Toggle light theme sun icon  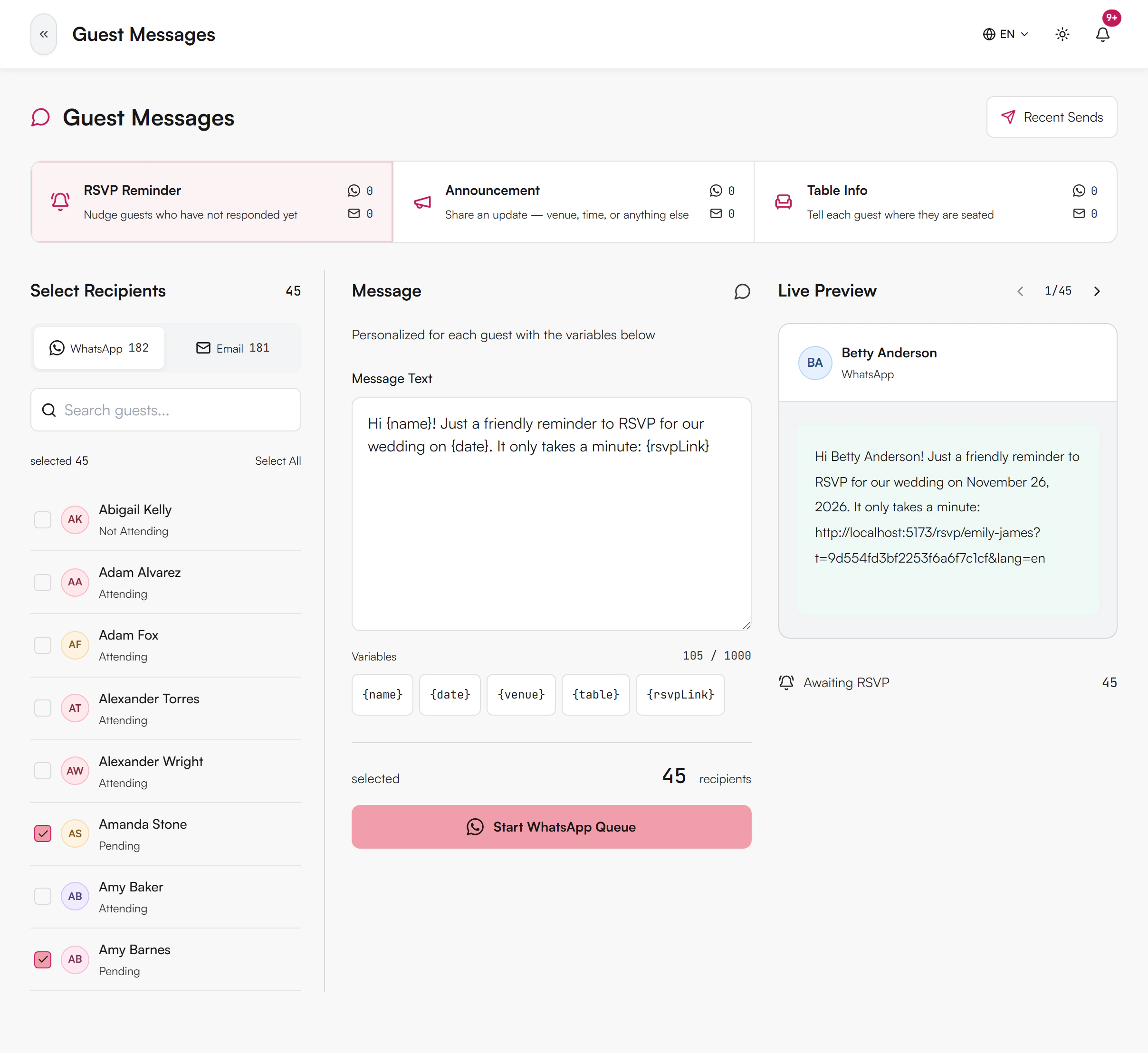point(1062,34)
